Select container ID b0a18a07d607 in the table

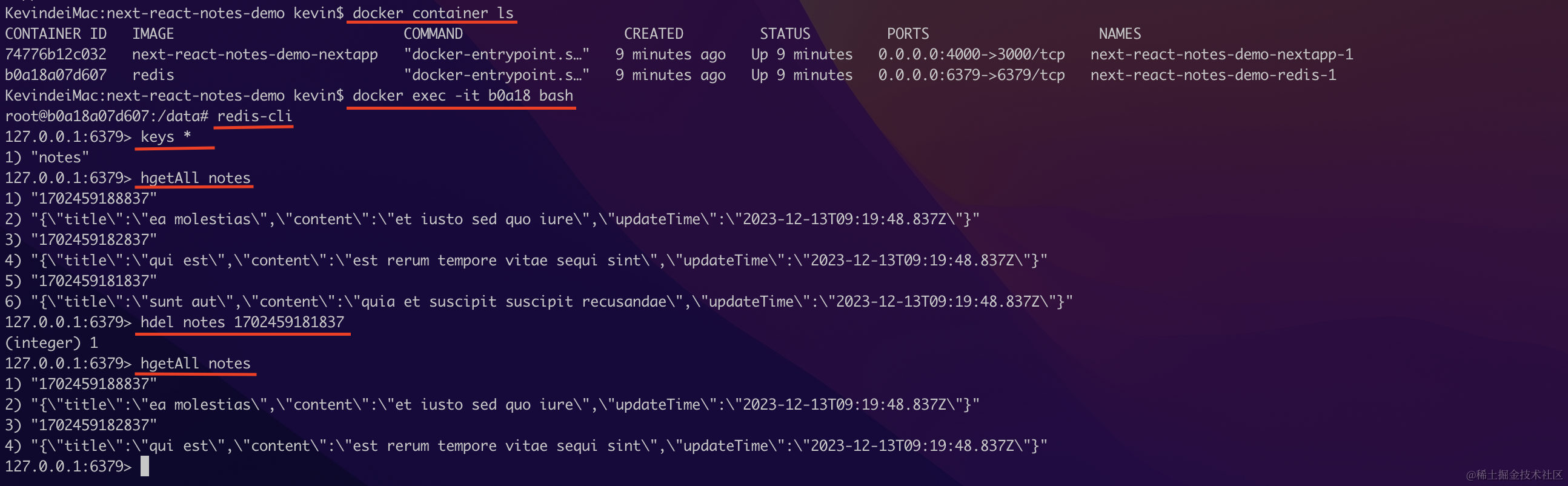click(55, 75)
